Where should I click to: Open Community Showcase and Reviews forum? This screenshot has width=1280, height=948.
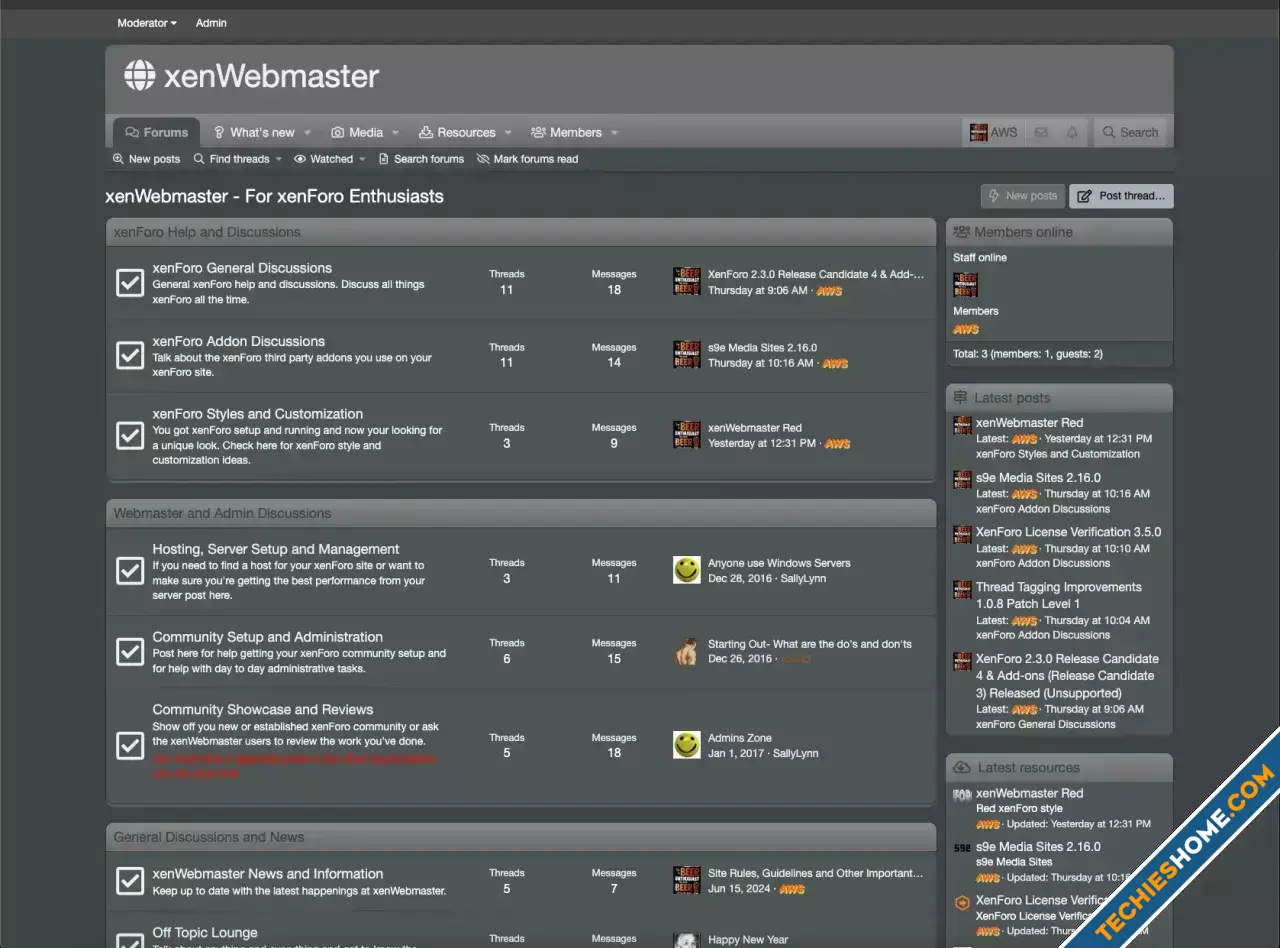tap(263, 710)
